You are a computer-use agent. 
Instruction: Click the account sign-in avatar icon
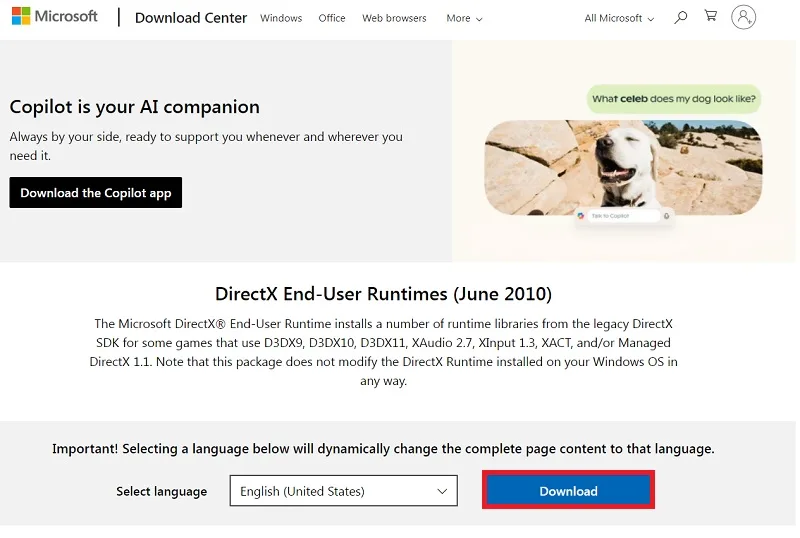(x=743, y=17)
